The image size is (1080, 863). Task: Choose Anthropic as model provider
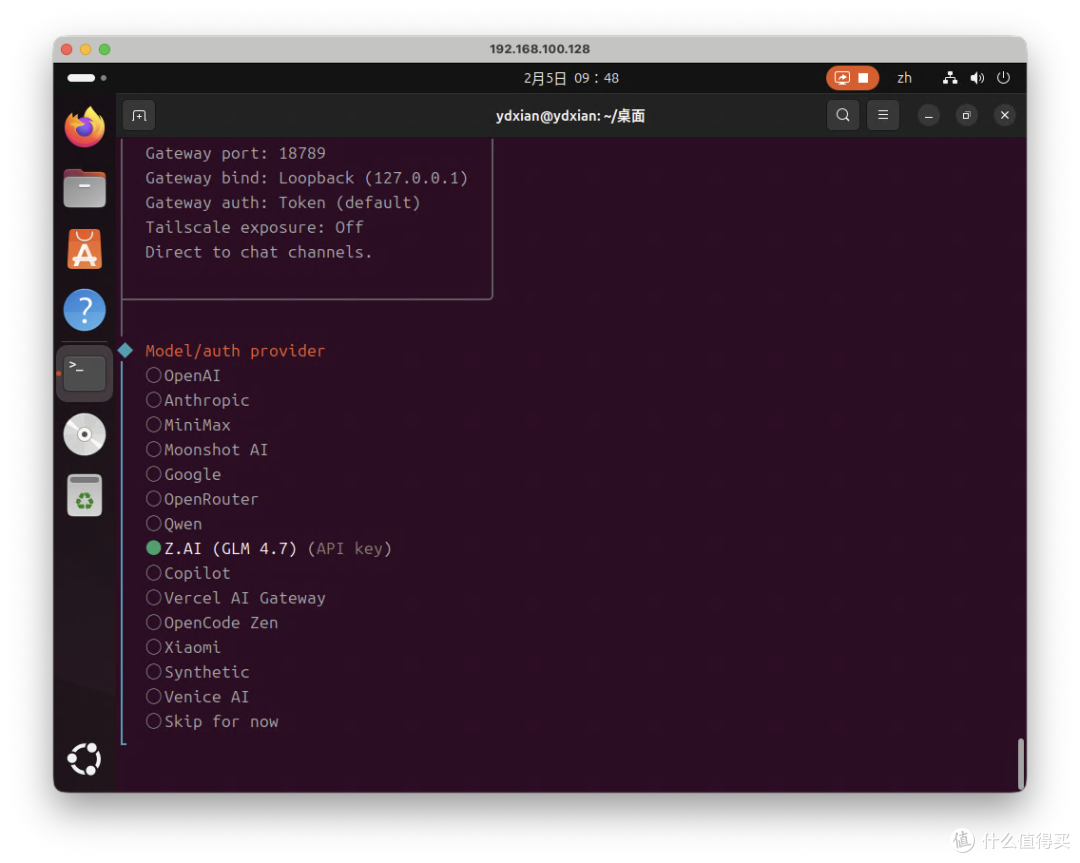point(198,400)
